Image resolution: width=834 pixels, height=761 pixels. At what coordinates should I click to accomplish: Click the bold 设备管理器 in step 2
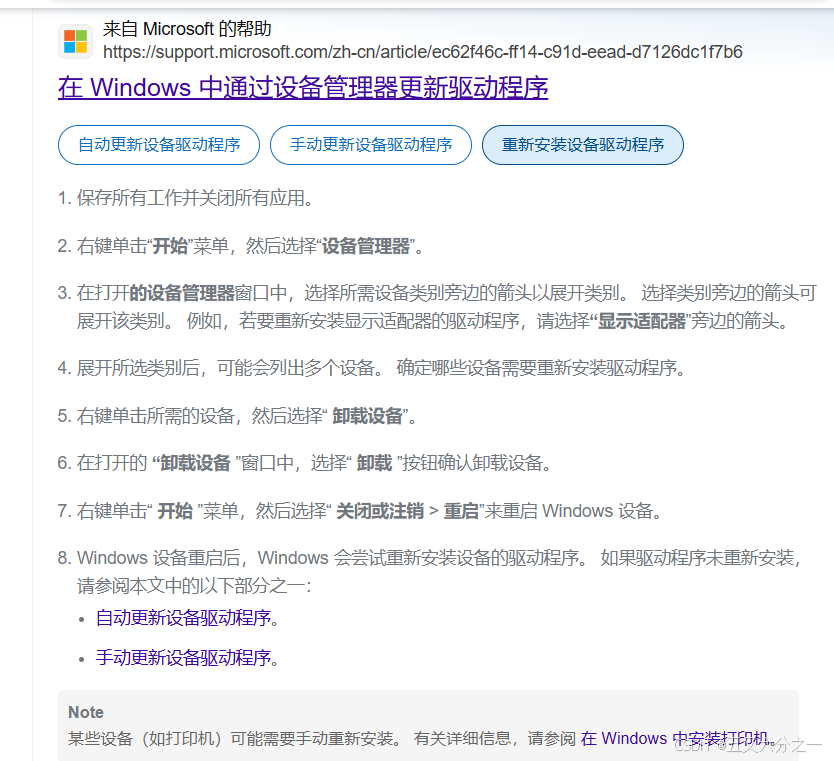coord(366,246)
